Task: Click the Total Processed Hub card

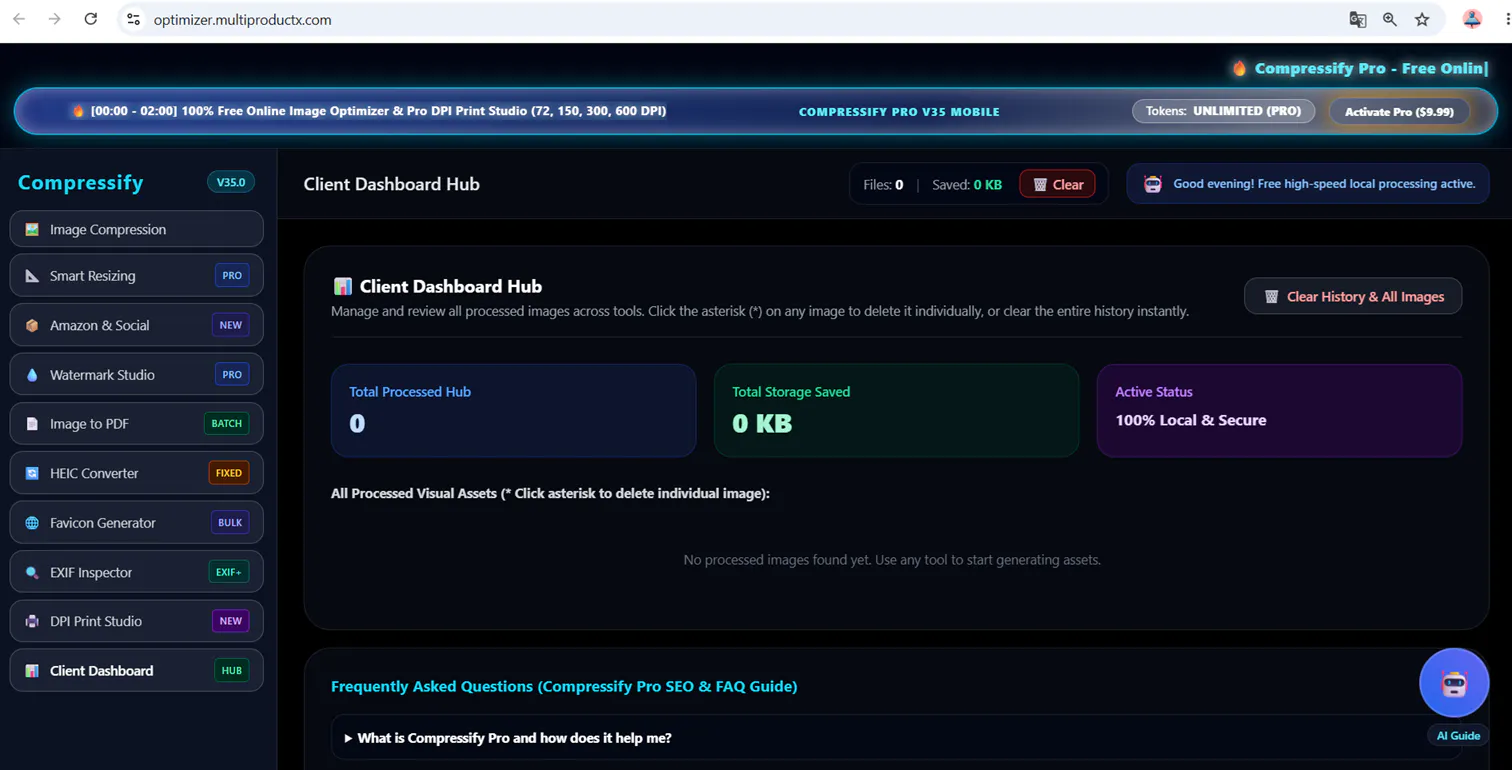Action: point(513,411)
